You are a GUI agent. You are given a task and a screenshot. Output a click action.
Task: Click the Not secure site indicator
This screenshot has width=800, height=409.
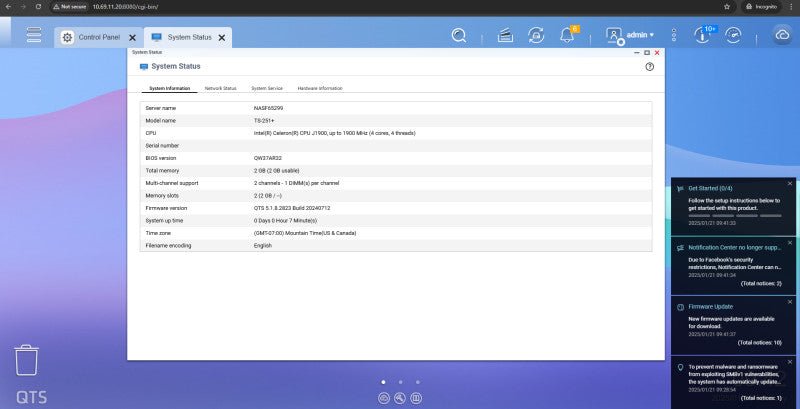click(x=70, y=7)
